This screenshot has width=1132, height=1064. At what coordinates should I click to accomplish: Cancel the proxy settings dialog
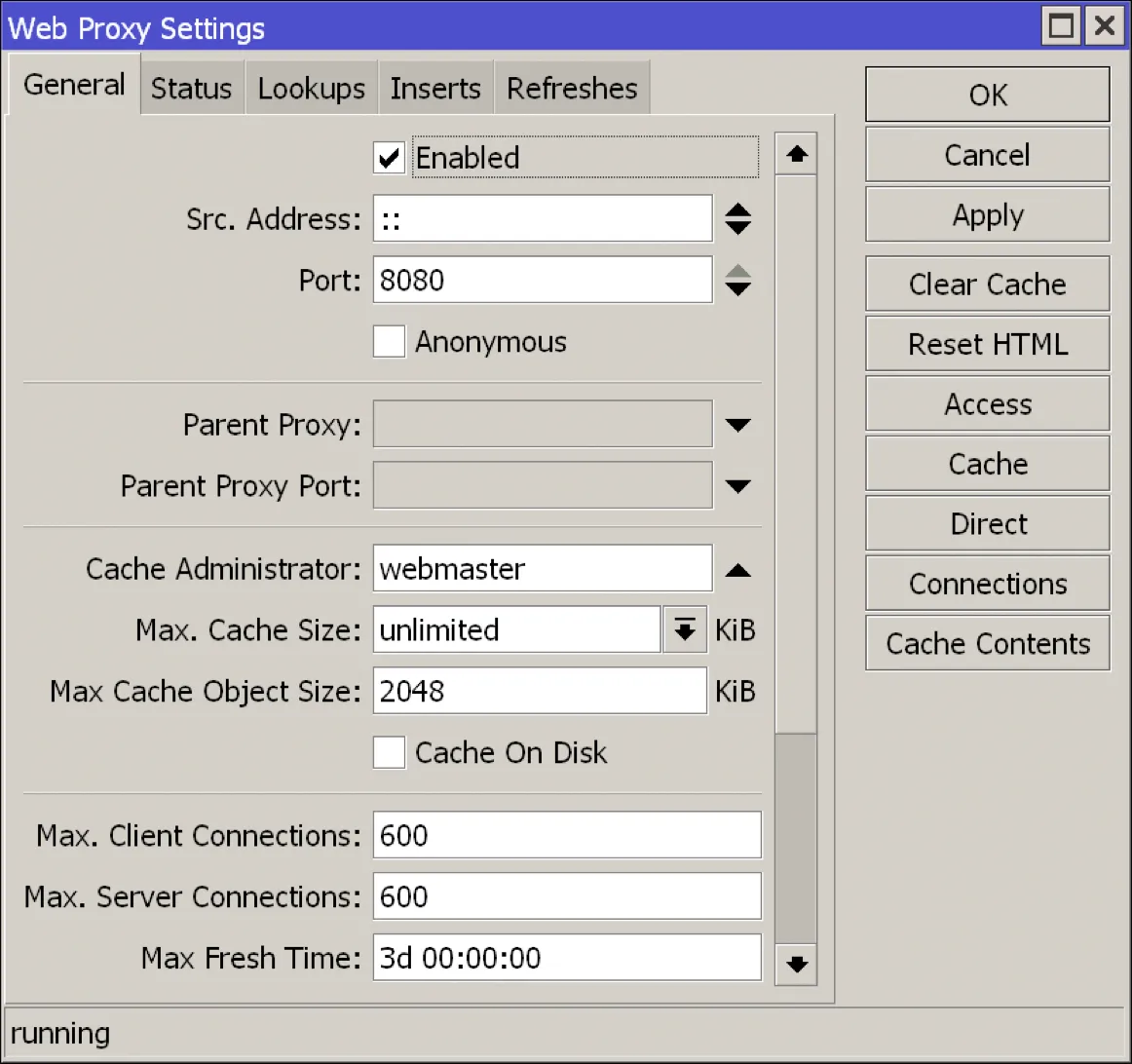pos(988,155)
